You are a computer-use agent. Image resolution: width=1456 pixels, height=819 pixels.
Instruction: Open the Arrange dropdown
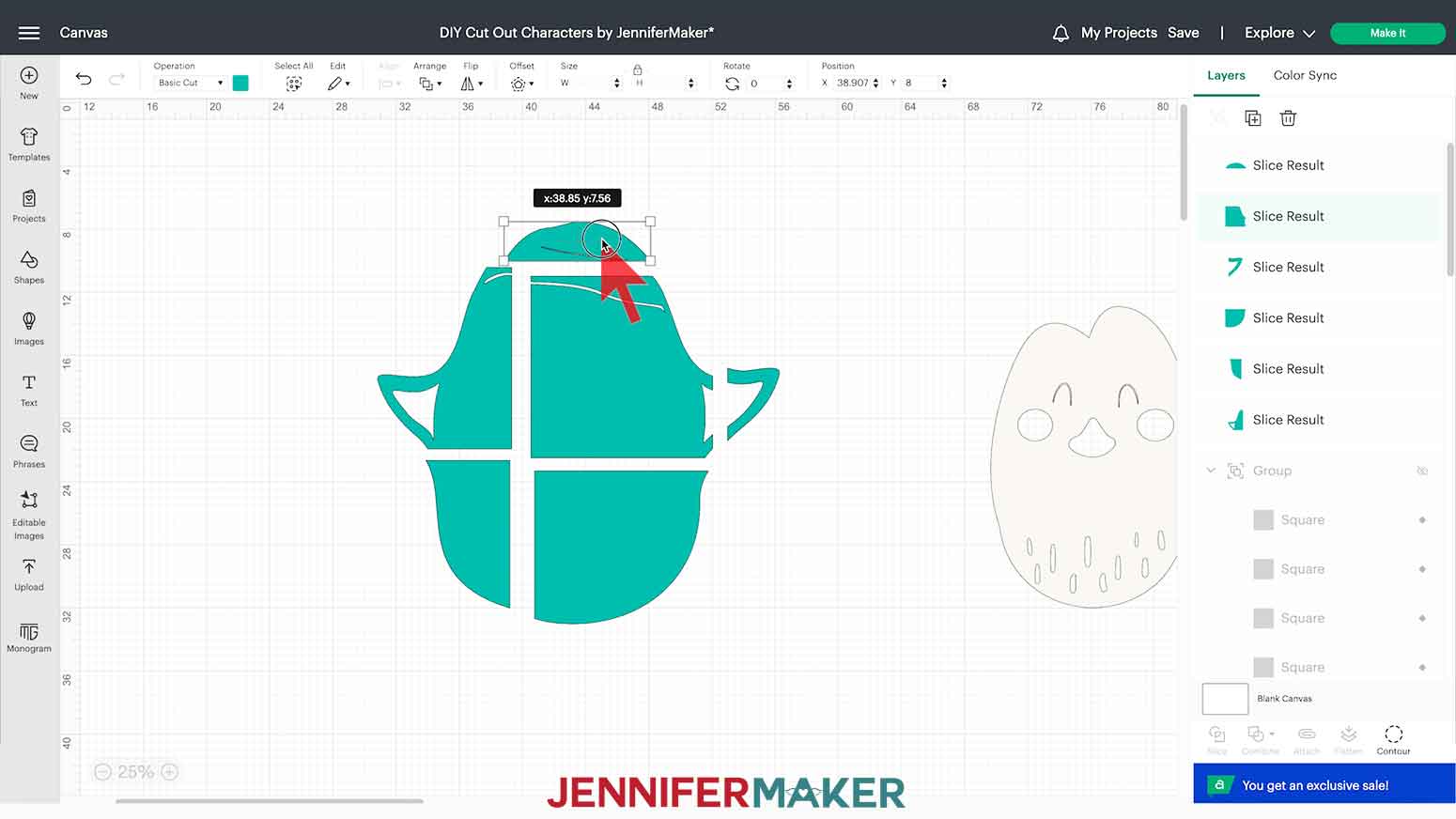(430, 84)
